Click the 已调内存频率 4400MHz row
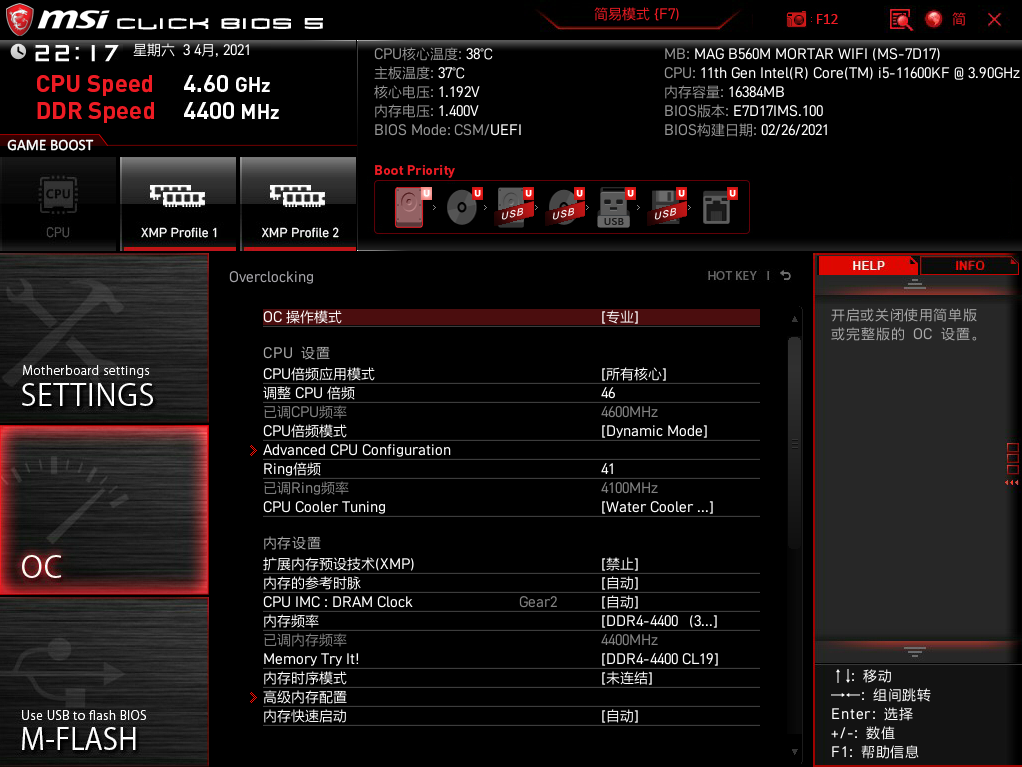1022x767 pixels. click(511, 640)
